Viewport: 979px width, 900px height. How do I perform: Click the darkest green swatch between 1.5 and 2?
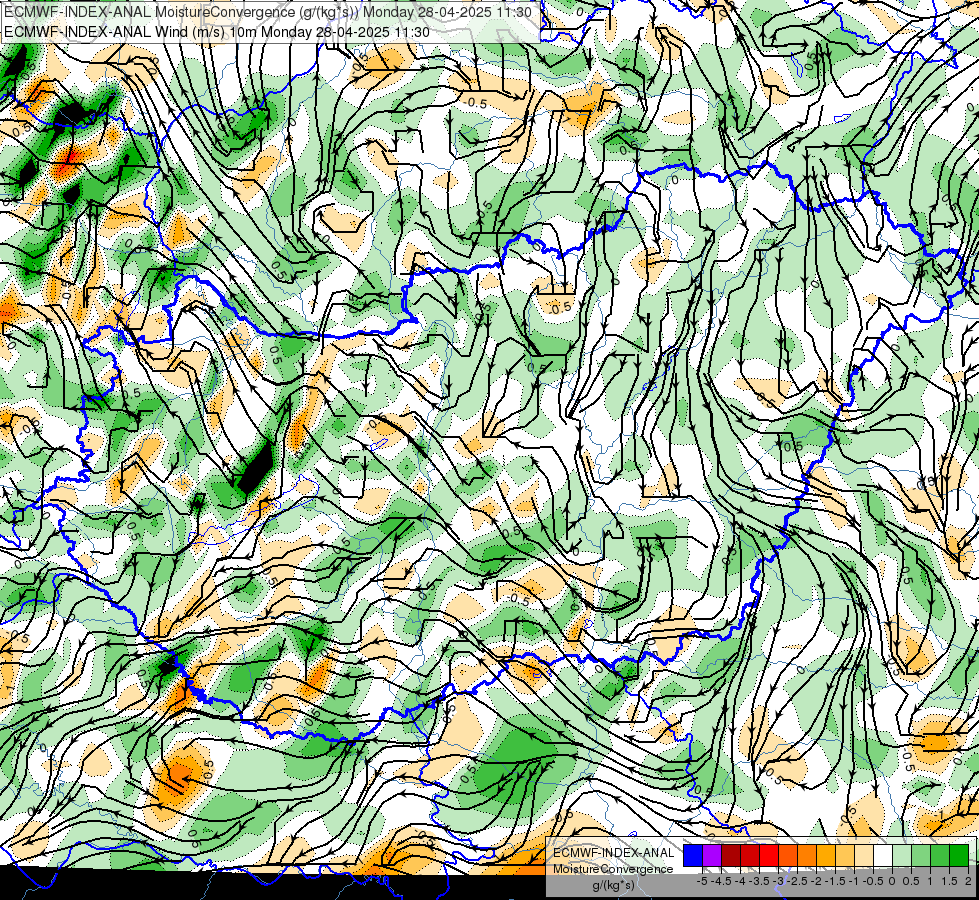click(x=959, y=855)
